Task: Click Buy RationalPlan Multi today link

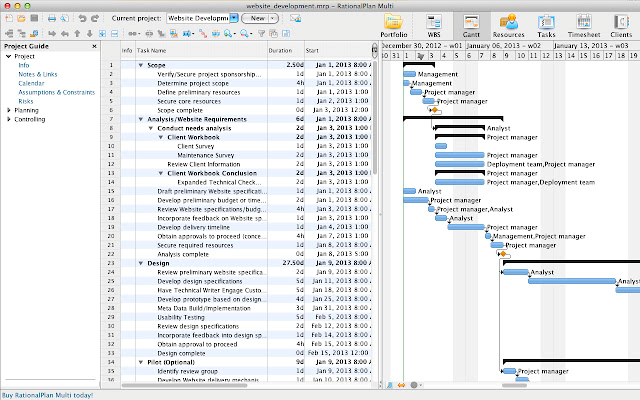Action: coord(47,395)
